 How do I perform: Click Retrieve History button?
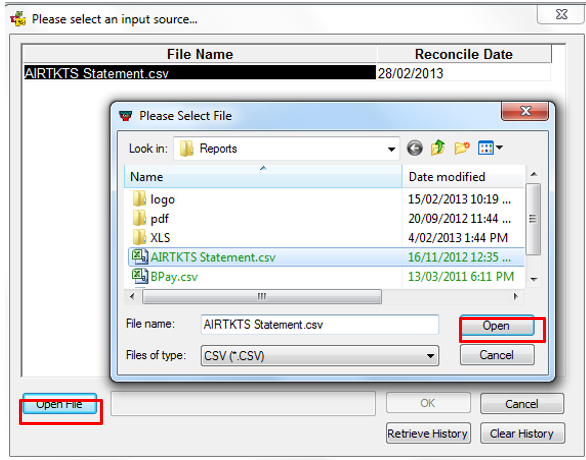[x=428, y=433]
